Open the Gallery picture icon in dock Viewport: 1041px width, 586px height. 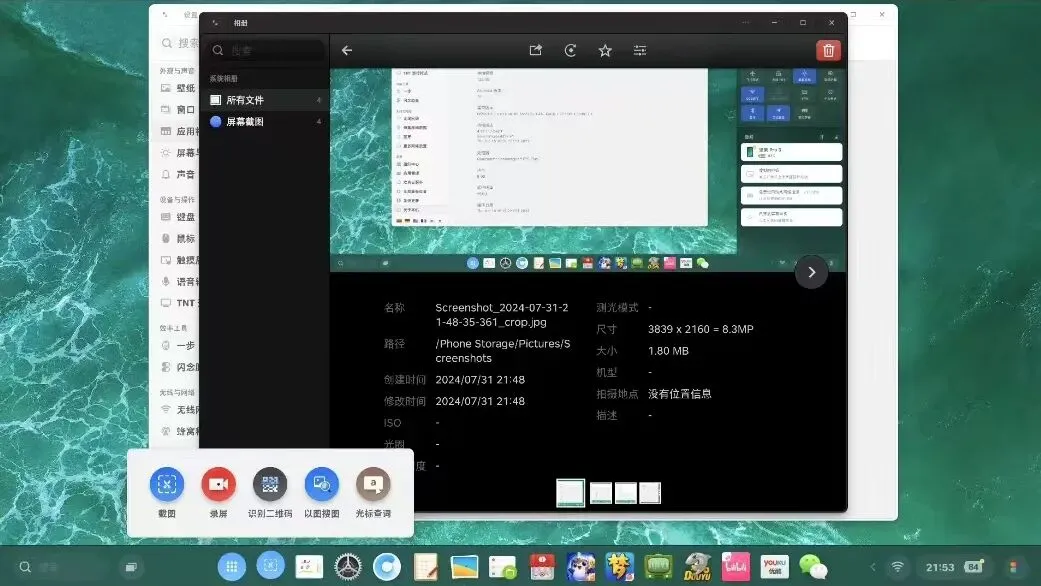(x=464, y=567)
